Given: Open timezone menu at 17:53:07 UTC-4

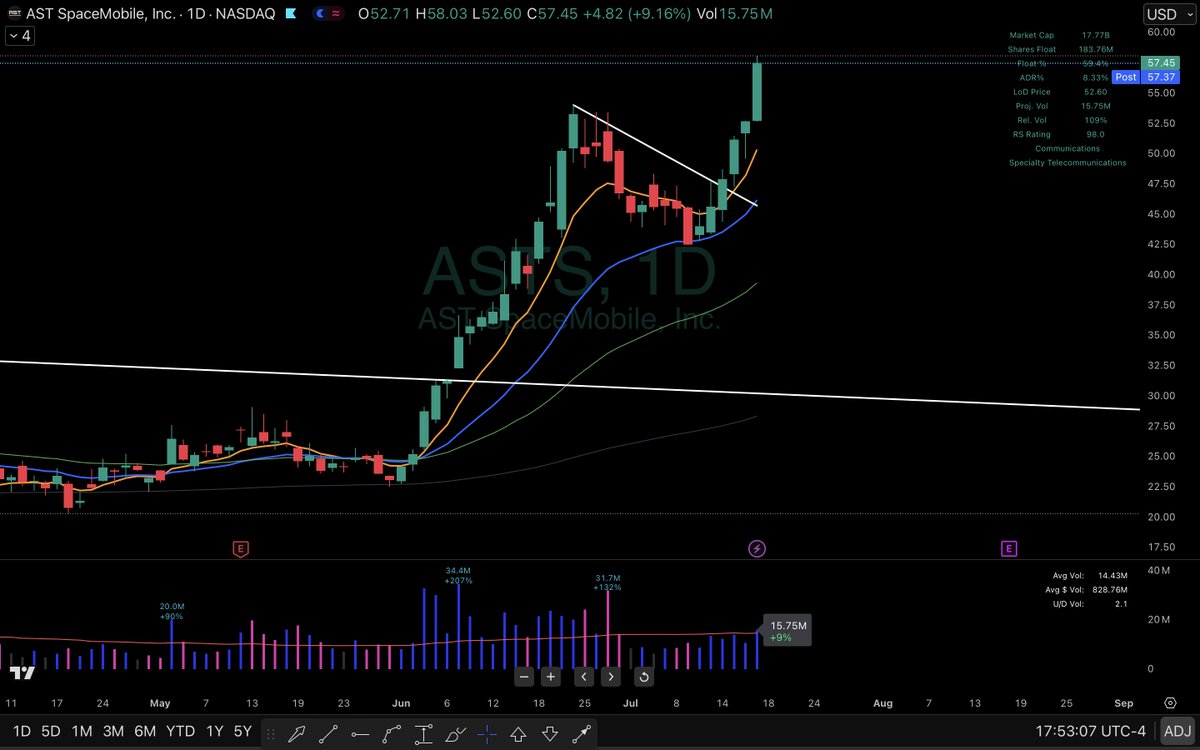Looking at the screenshot, I should tap(1092, 732).
